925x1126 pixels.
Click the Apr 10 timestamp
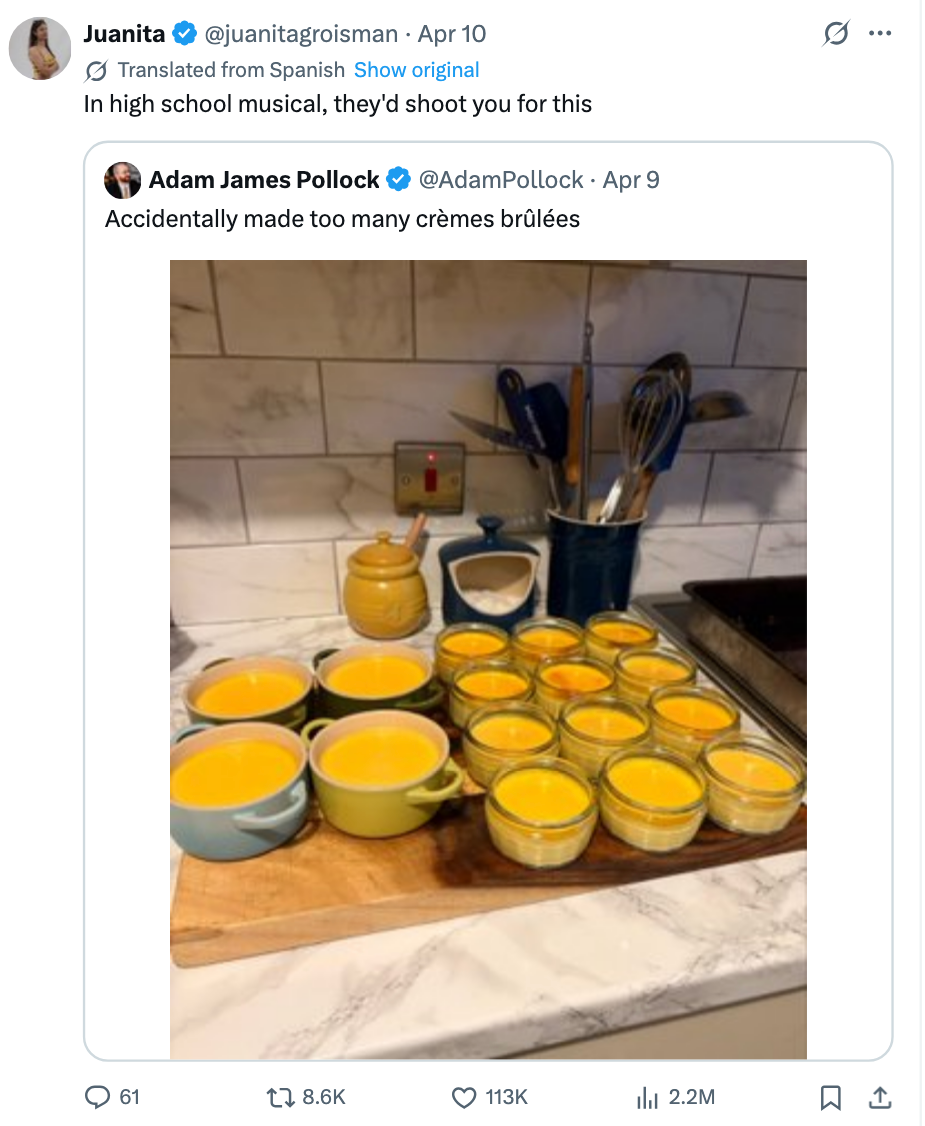tap(452, 34)
